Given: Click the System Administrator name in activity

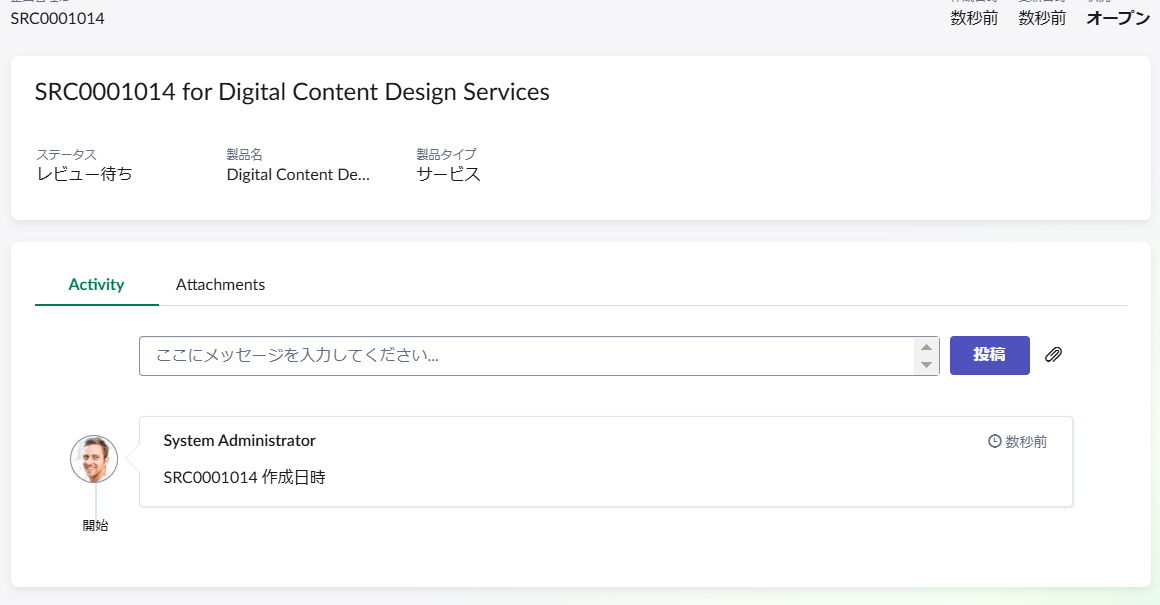Looking at the screenshot, I should point(239,440).
